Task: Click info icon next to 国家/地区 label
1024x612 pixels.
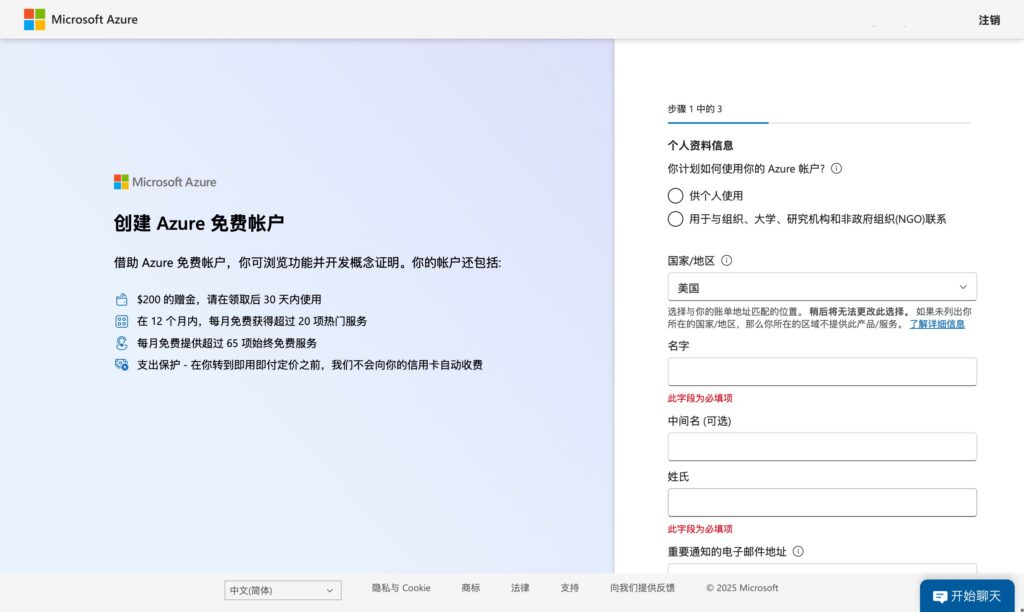Action: click(x=726, y=261)
